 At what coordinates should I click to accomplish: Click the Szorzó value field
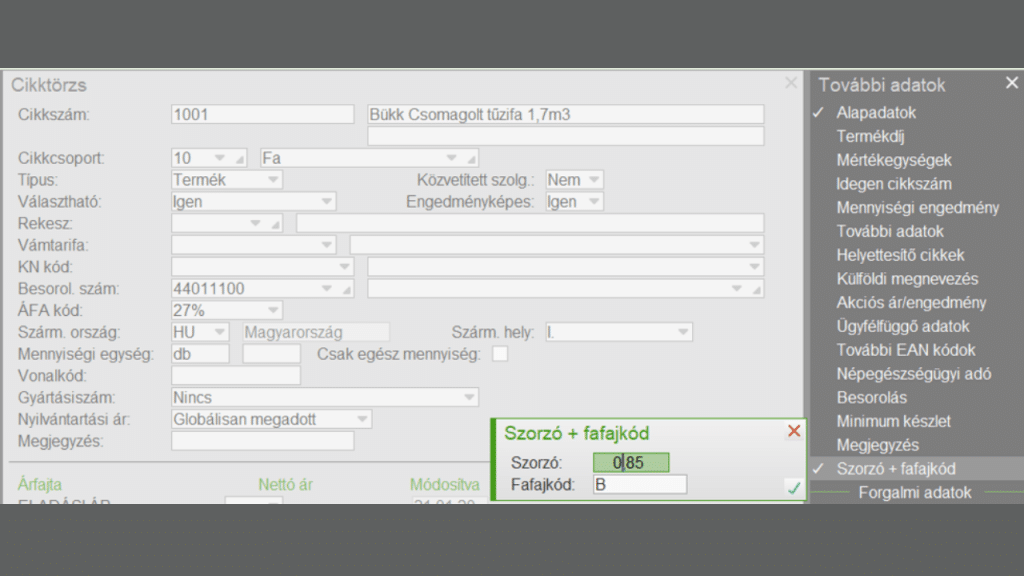tap(631, 462)
